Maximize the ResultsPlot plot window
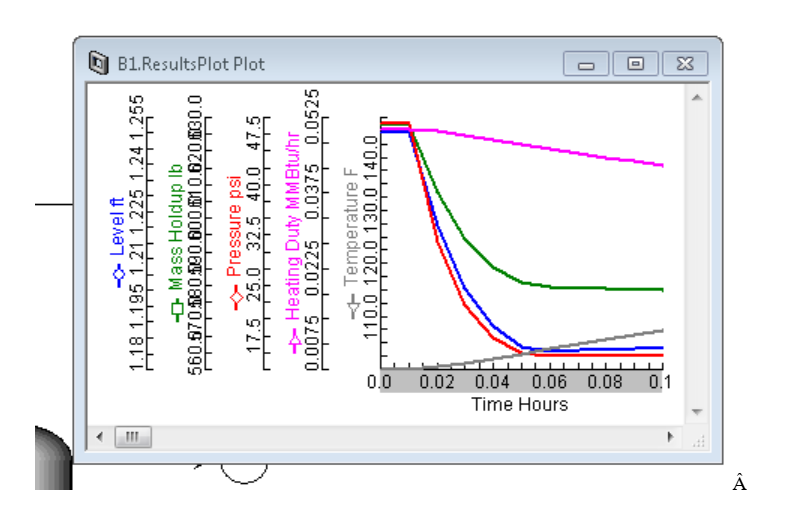The height and width of the screenshot is (515, 802). [x=635, y=64]
